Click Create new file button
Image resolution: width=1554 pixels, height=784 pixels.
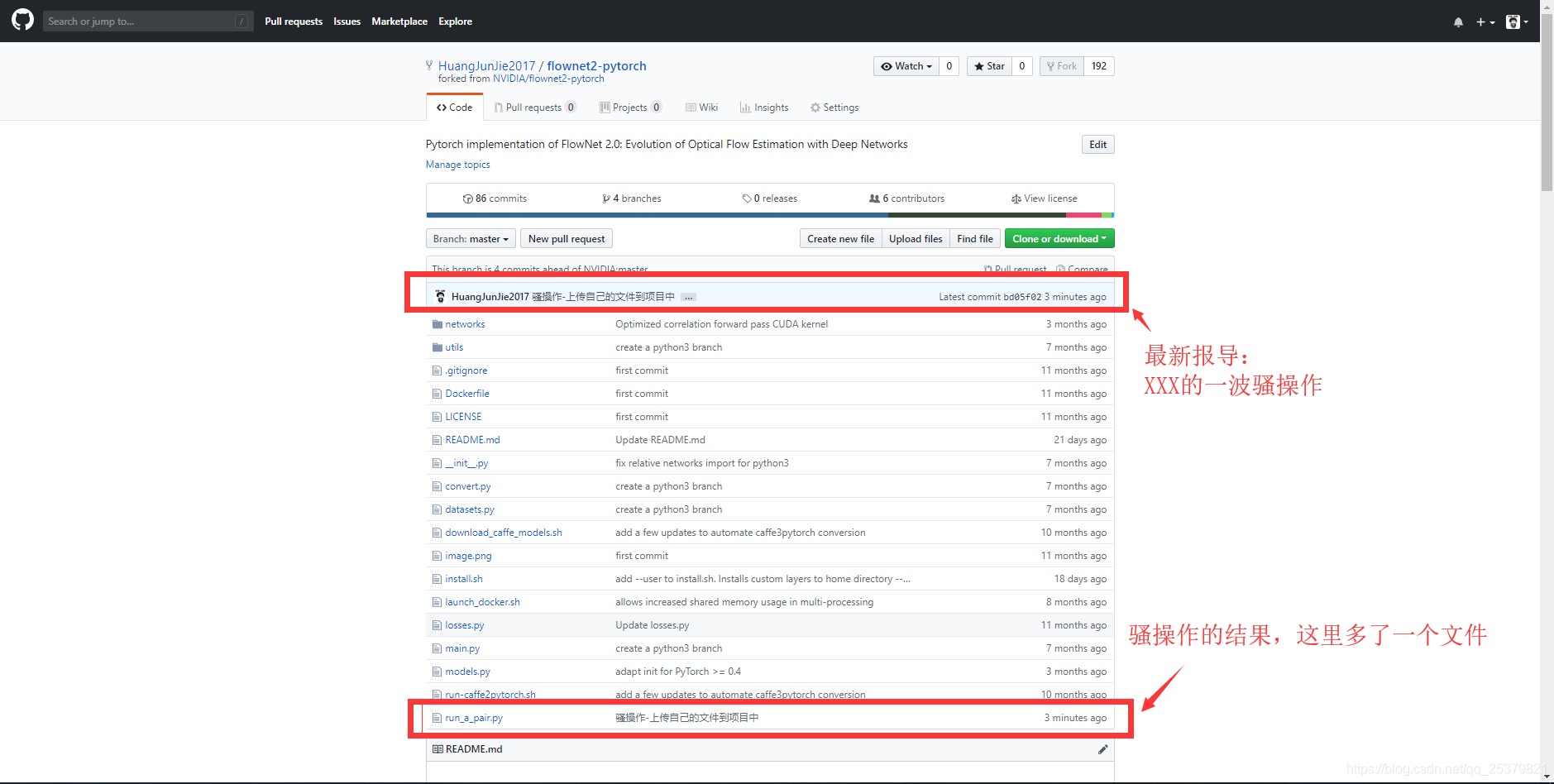click(x=840, y=239)
